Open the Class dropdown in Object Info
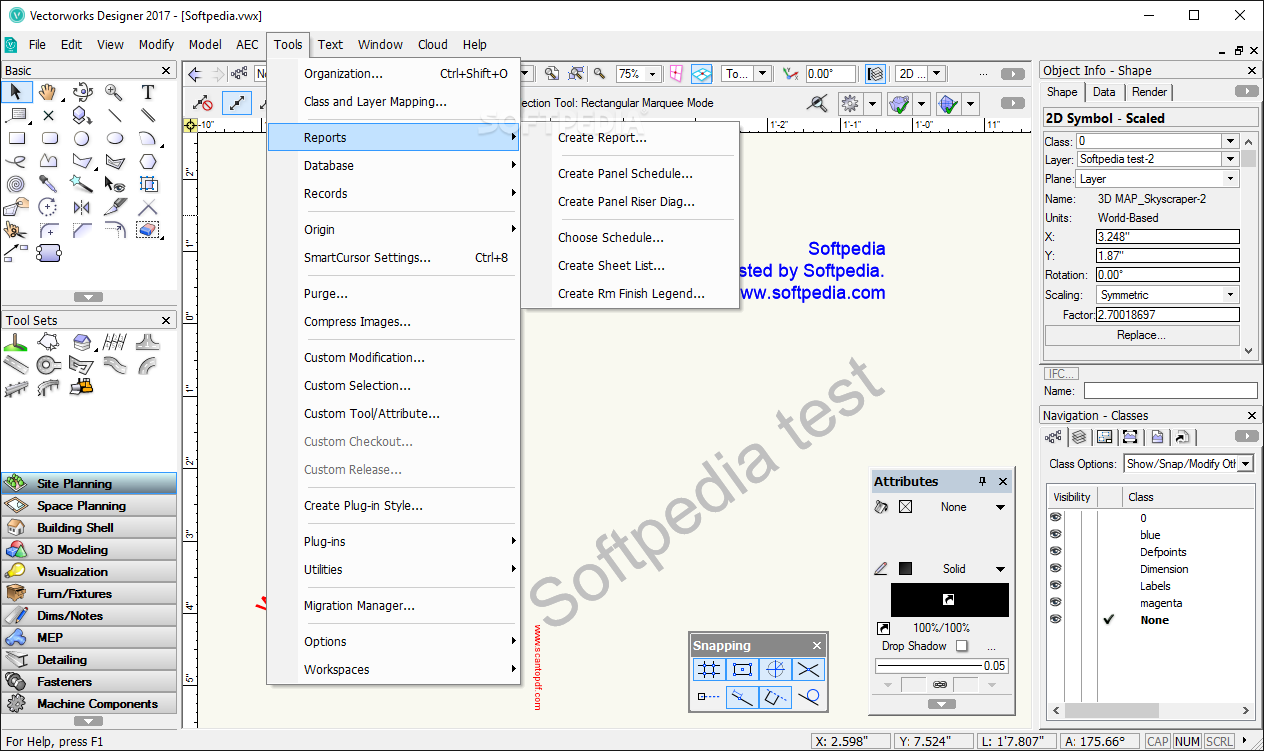This screenshot has height=751, width=1264. (x=1230, y=141)
